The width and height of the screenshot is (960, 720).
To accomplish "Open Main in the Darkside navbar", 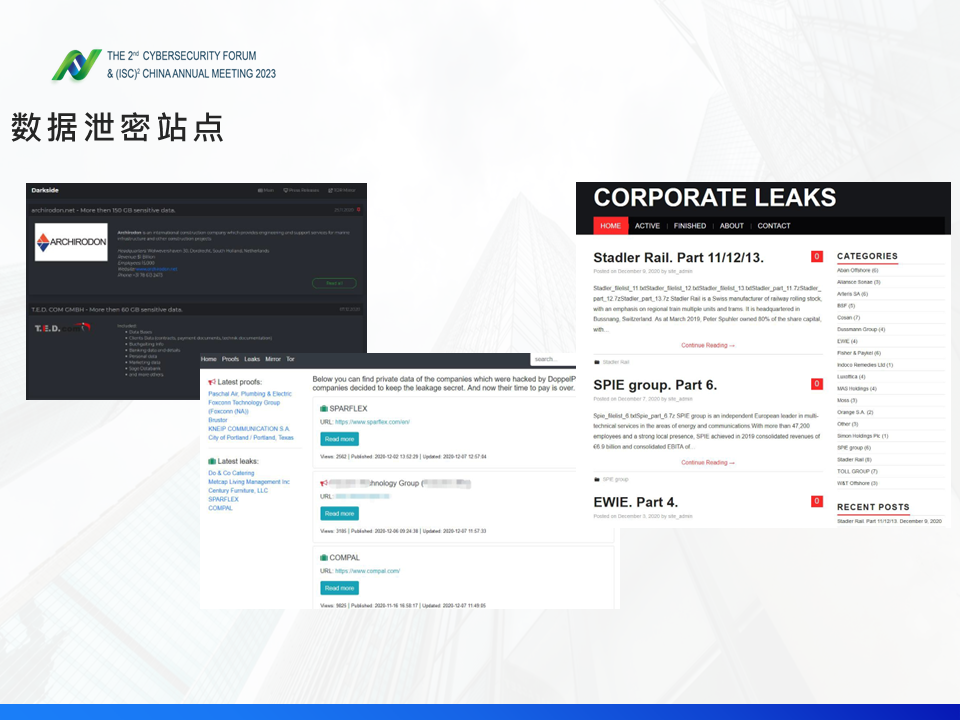I will click(266, 190).
